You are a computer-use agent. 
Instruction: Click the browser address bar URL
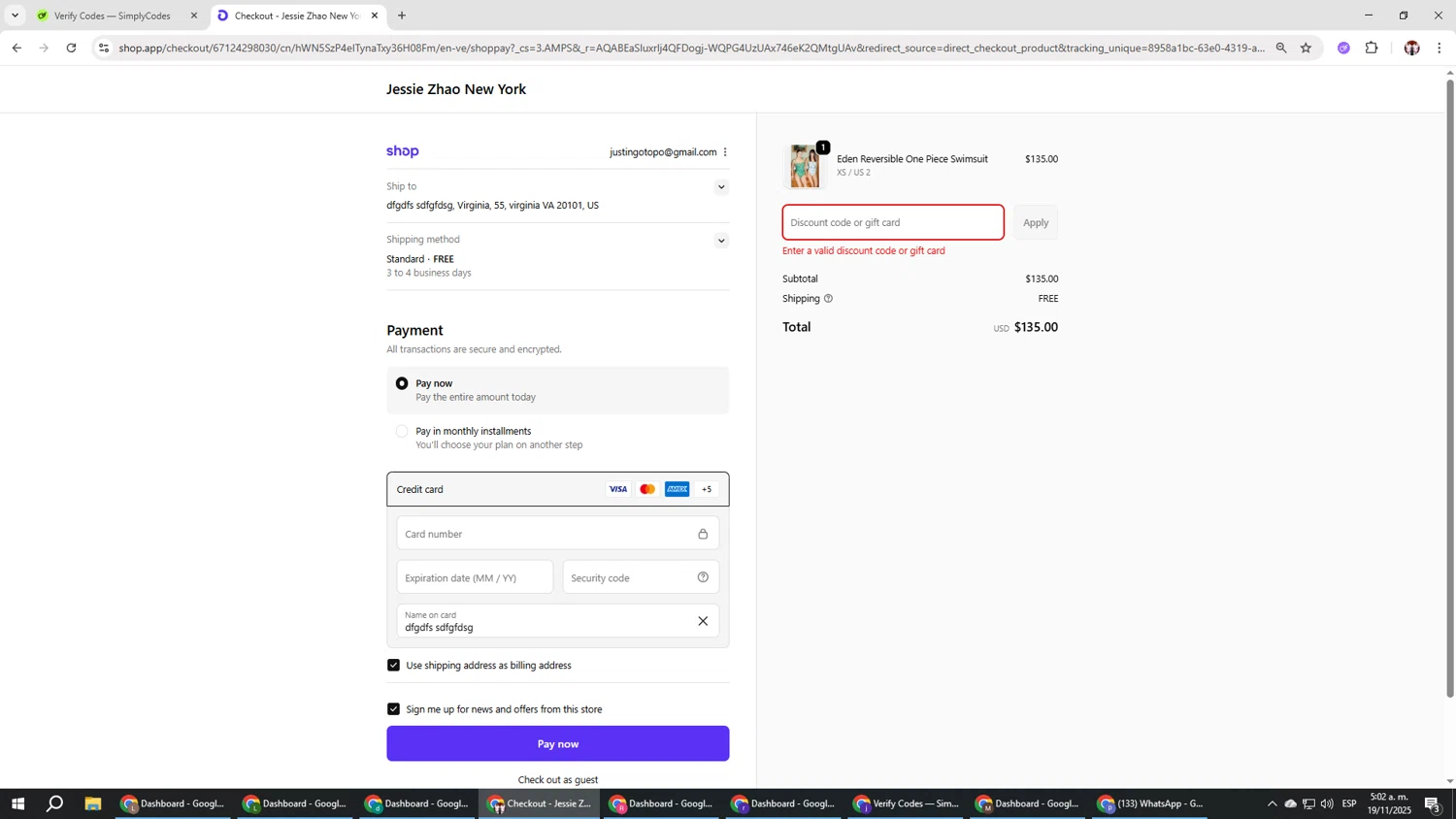(691, 48)
